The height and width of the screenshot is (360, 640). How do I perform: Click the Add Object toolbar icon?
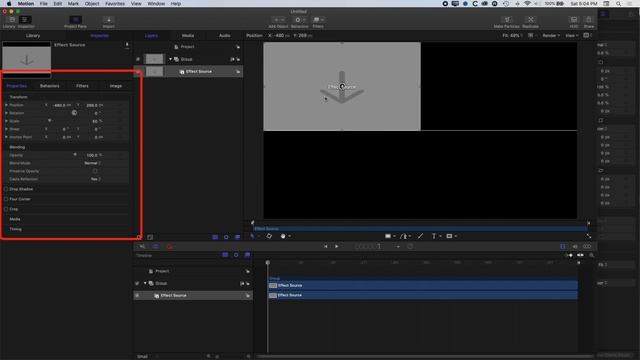(x=279, y=20)
